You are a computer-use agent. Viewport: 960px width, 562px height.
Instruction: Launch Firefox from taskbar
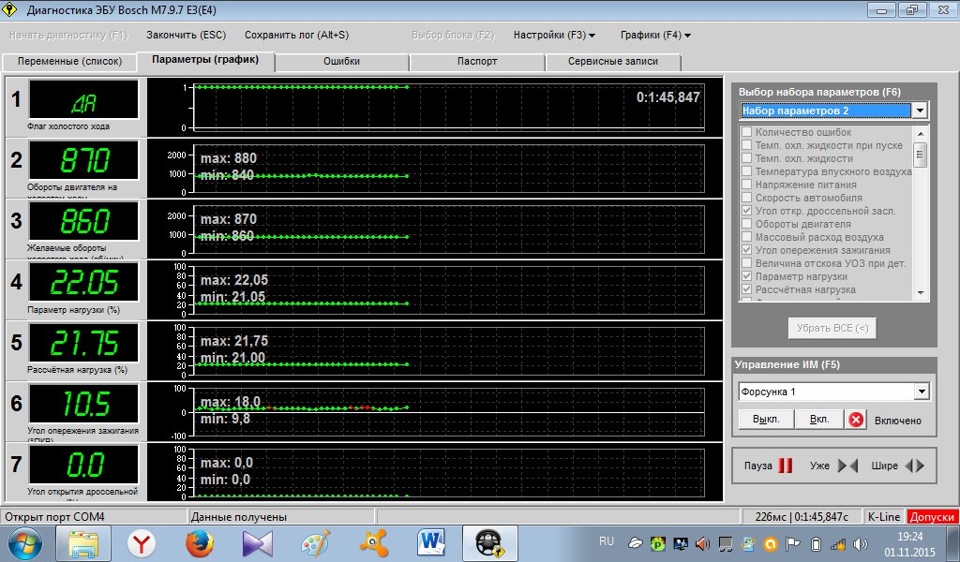point(200,544)
